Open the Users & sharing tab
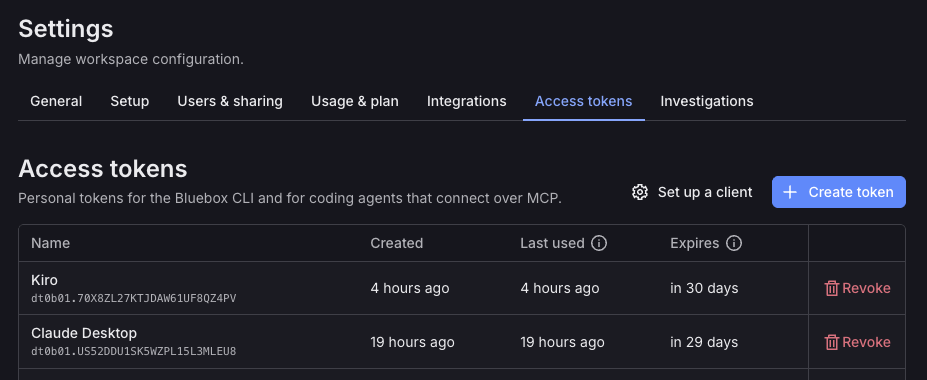 230,102
